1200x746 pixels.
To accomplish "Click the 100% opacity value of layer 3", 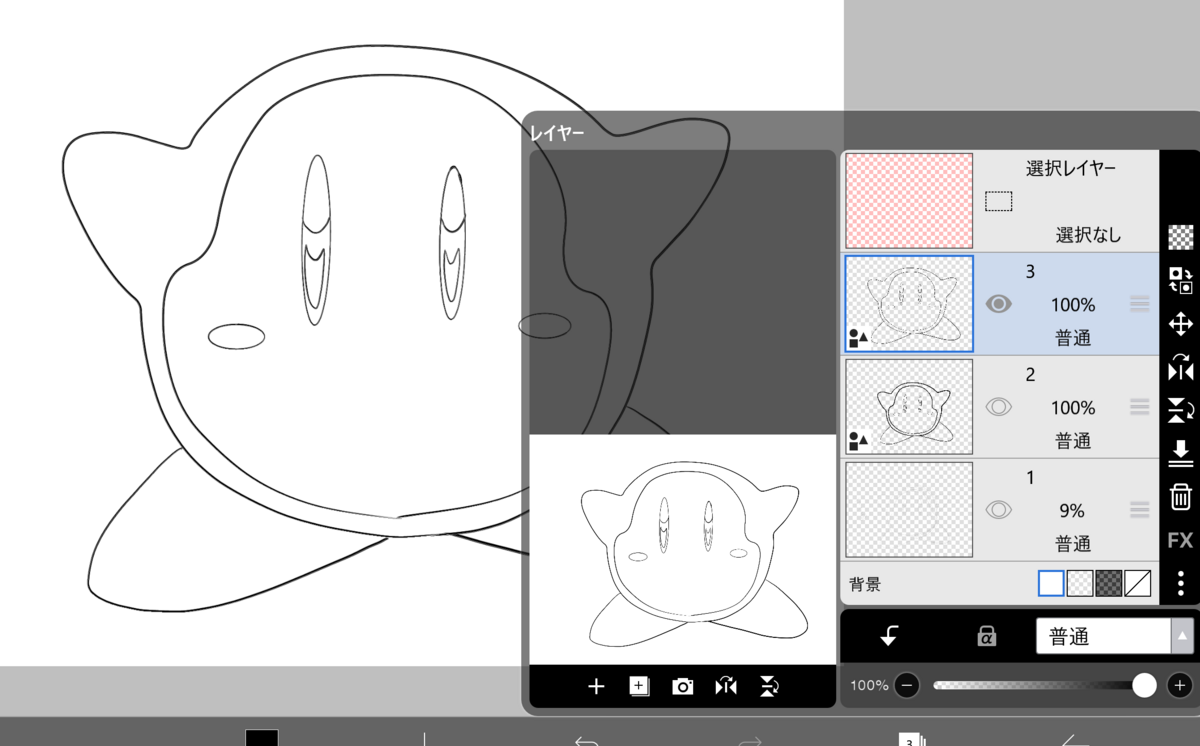I will click(1073, 305).
